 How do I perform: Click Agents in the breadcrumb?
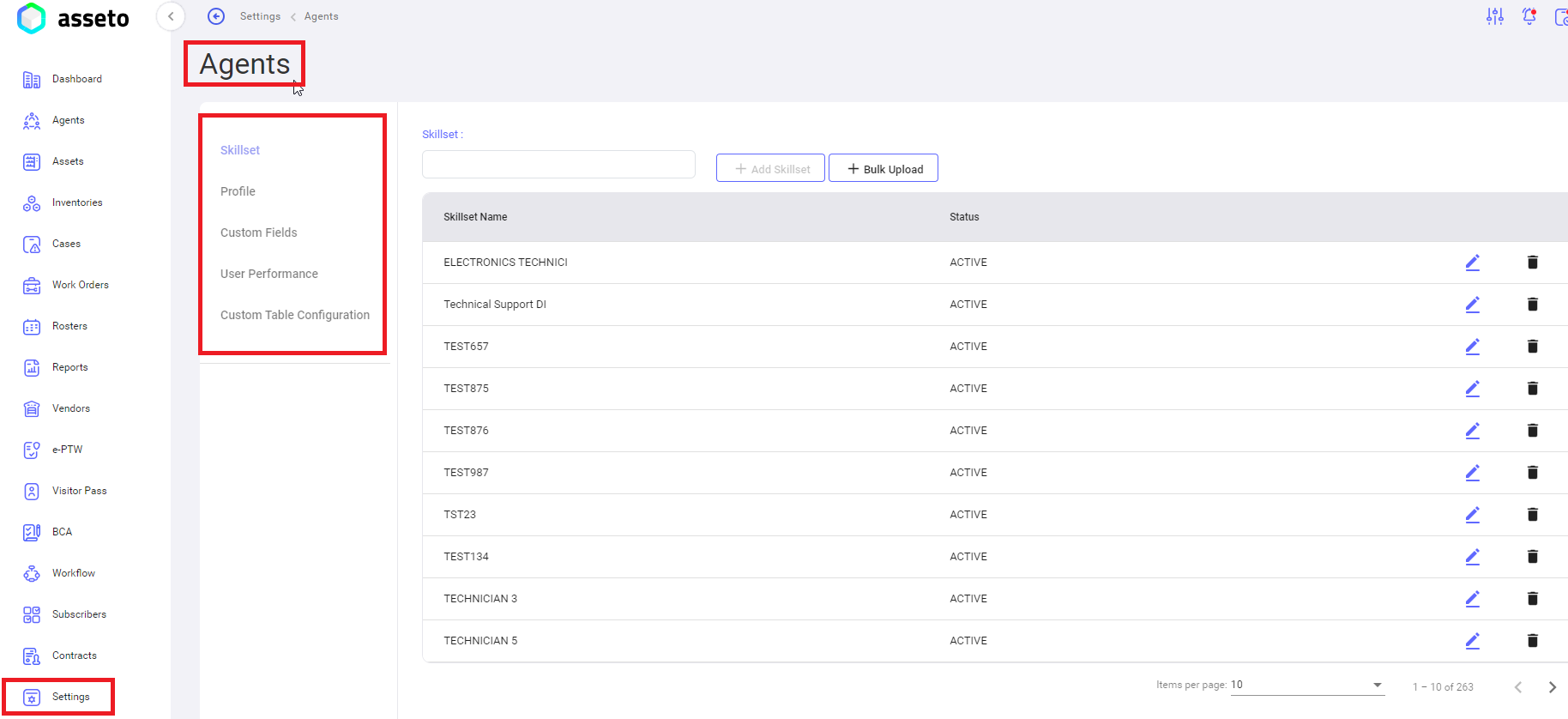point(321,16)
